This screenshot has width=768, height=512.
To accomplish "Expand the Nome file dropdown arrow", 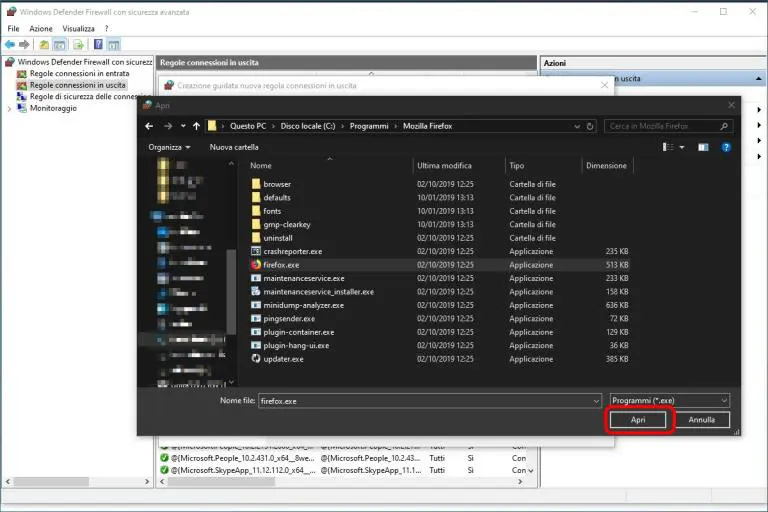I will pos(596,401).
